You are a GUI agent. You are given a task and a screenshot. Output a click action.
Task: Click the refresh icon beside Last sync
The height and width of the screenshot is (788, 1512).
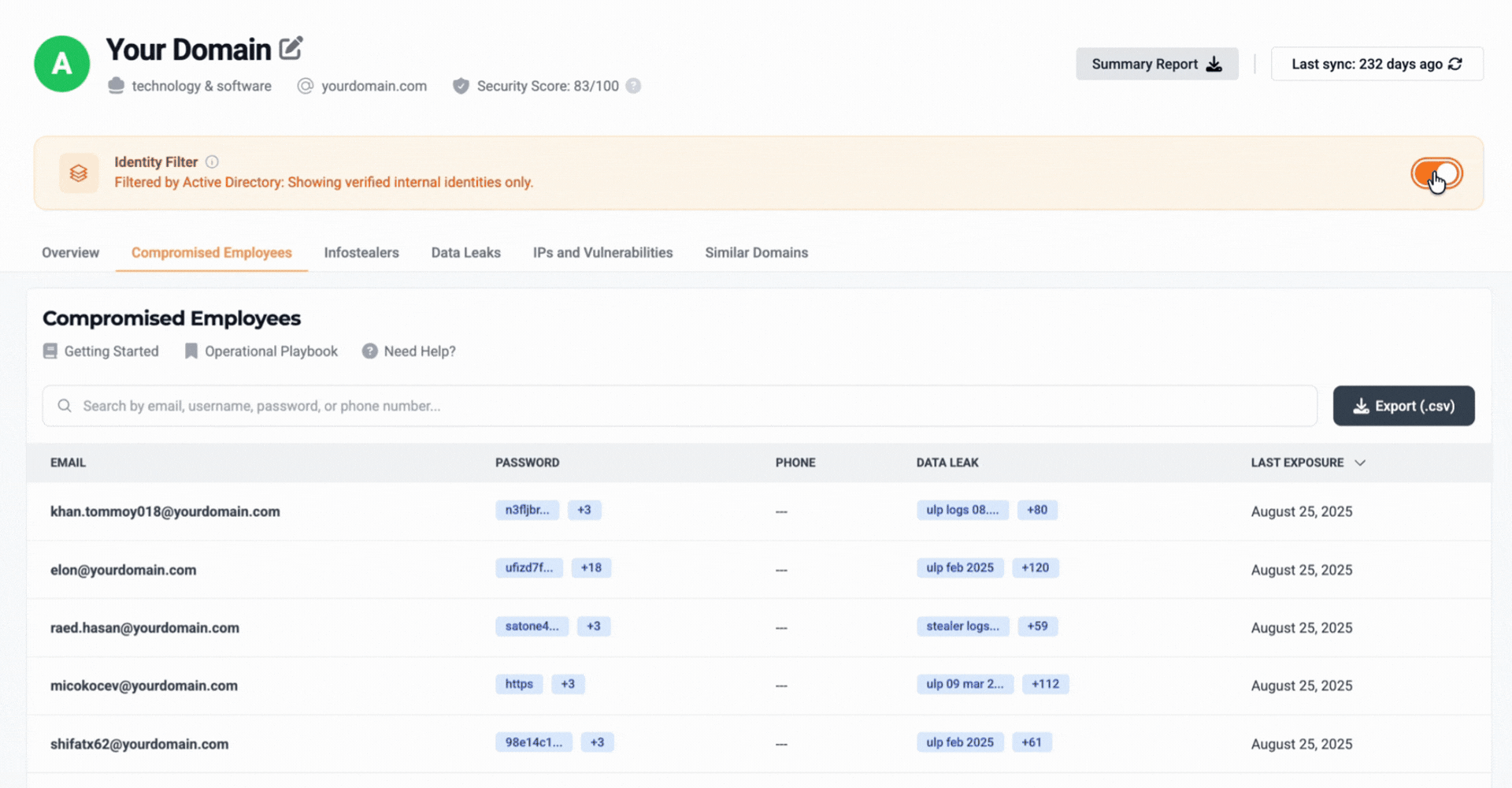tap(1455, 64)
